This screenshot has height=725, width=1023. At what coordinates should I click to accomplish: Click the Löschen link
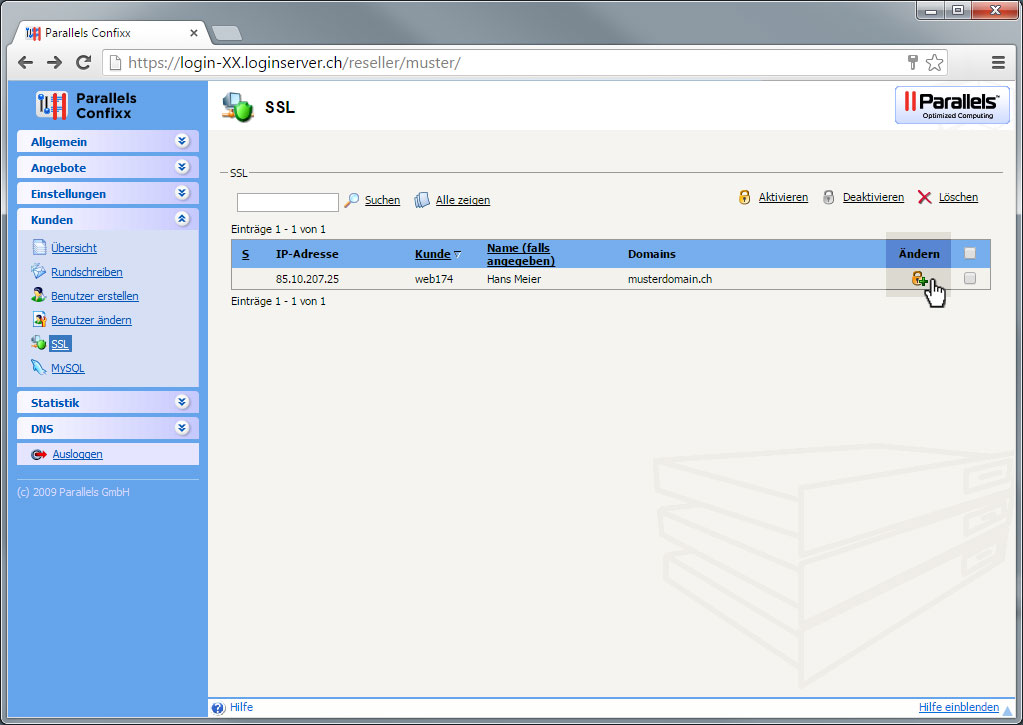pos(958,197)
